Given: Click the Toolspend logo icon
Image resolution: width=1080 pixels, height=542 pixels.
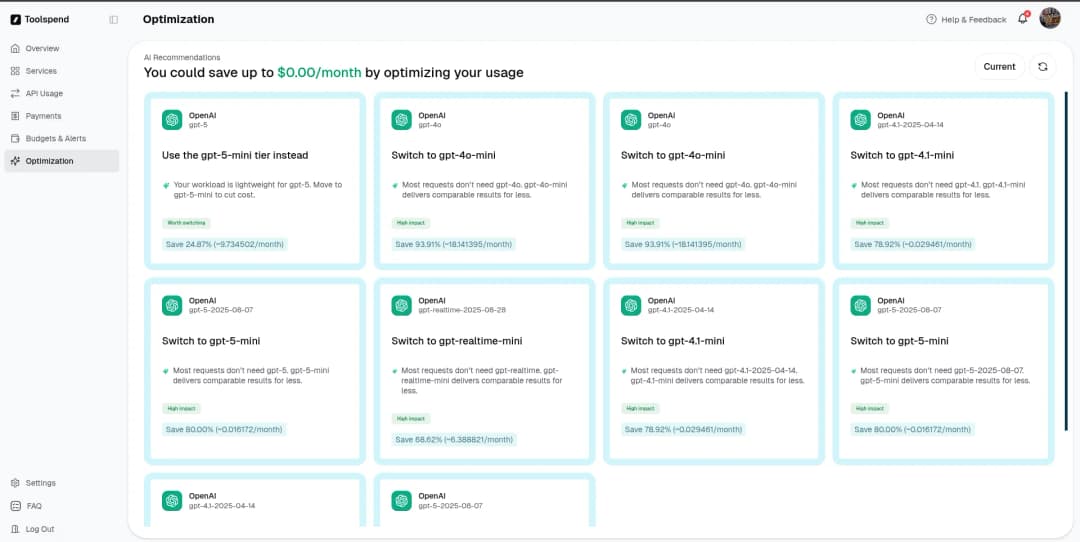Looking at the screenshot, I should [x=15, y=19].
